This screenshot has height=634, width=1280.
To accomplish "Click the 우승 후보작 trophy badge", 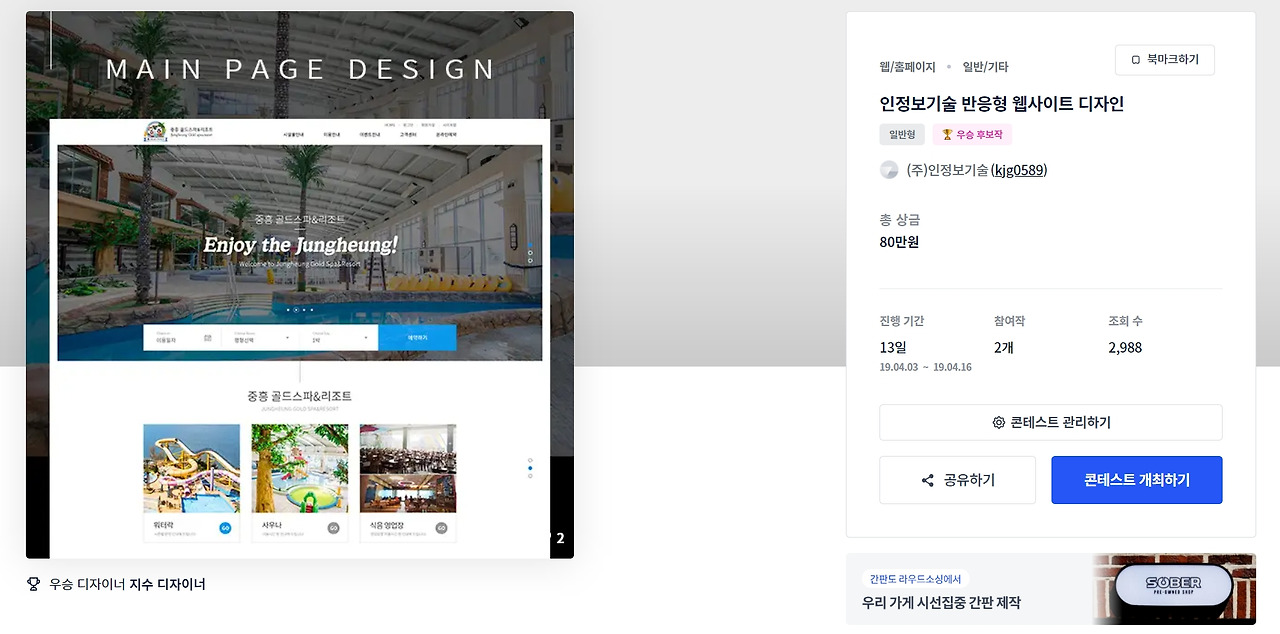I will coord(972,134).
